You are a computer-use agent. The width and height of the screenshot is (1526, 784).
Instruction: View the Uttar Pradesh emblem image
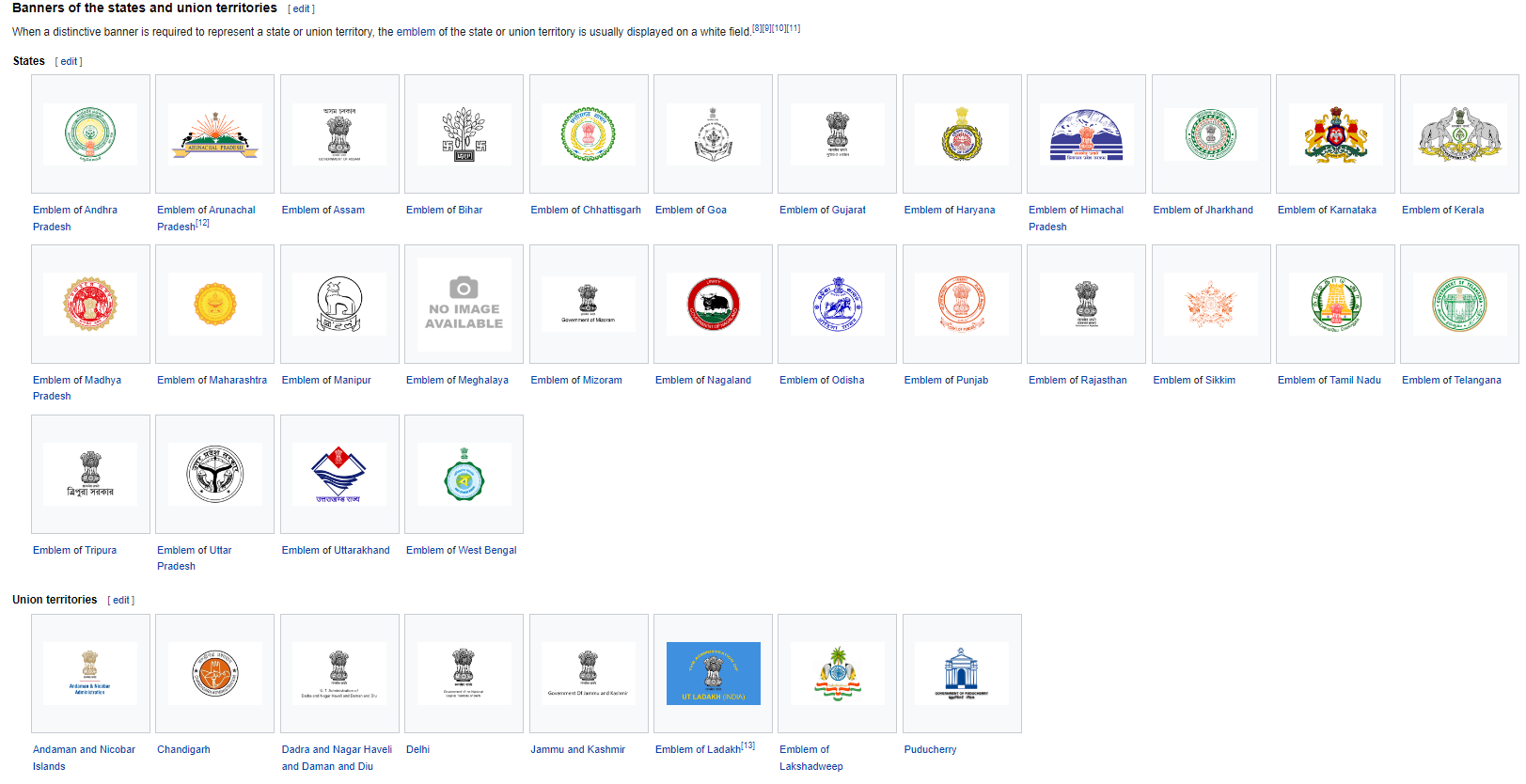coord(214,475)
